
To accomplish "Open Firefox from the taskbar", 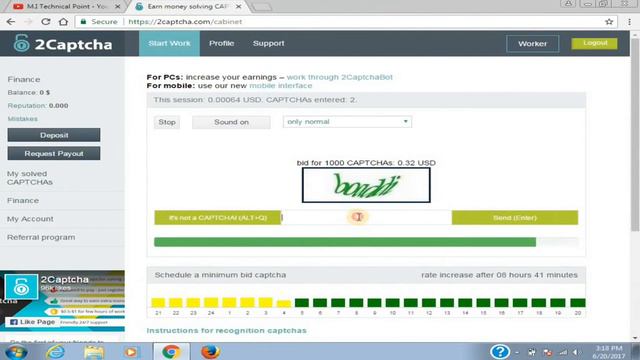I will pos(210,351).
